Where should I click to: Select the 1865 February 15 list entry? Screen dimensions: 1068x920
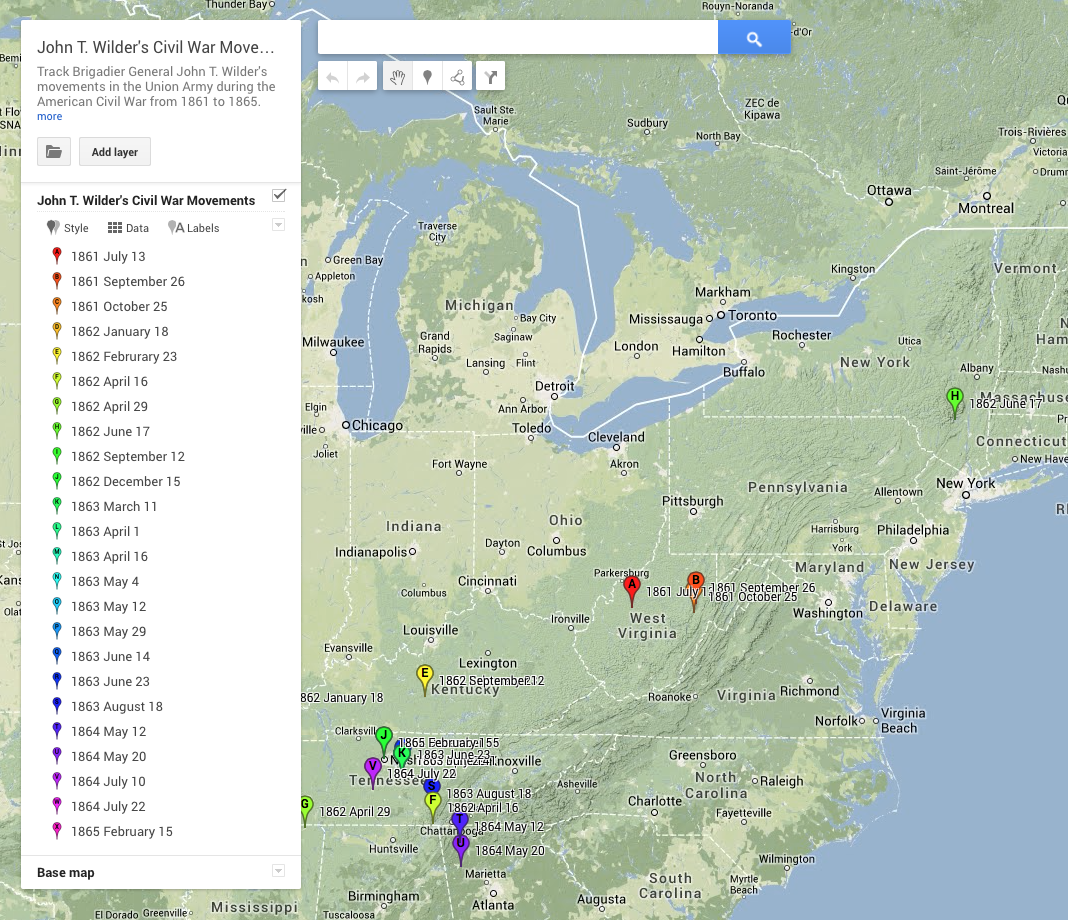tap(121, 832)
